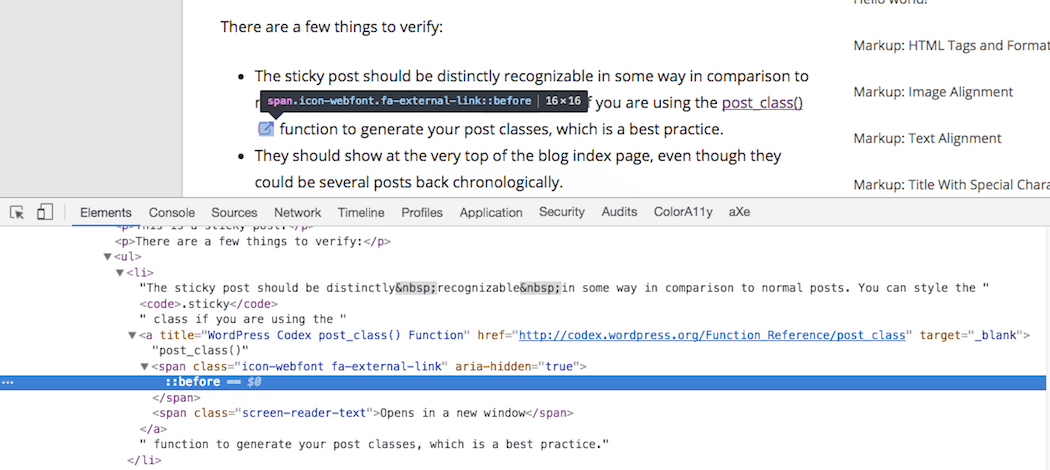Open the Audits tab
The image size is (1050, 470).
pos(619,212)
